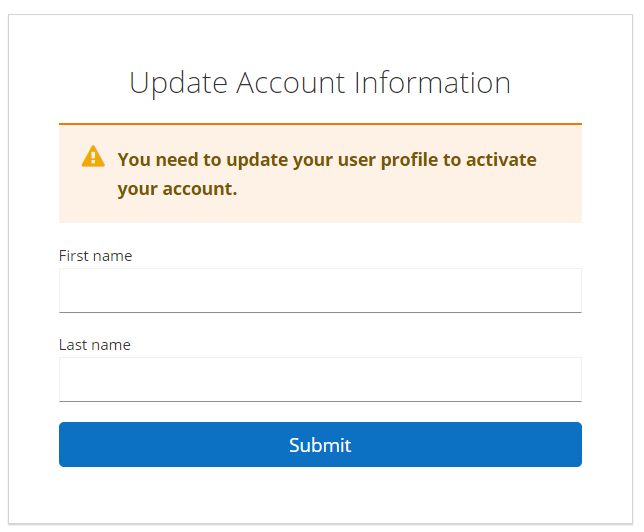Place cursor in the Last name field
Image resolution: width=644 pixels, height=532 pixels.
(x=320, y=379)
